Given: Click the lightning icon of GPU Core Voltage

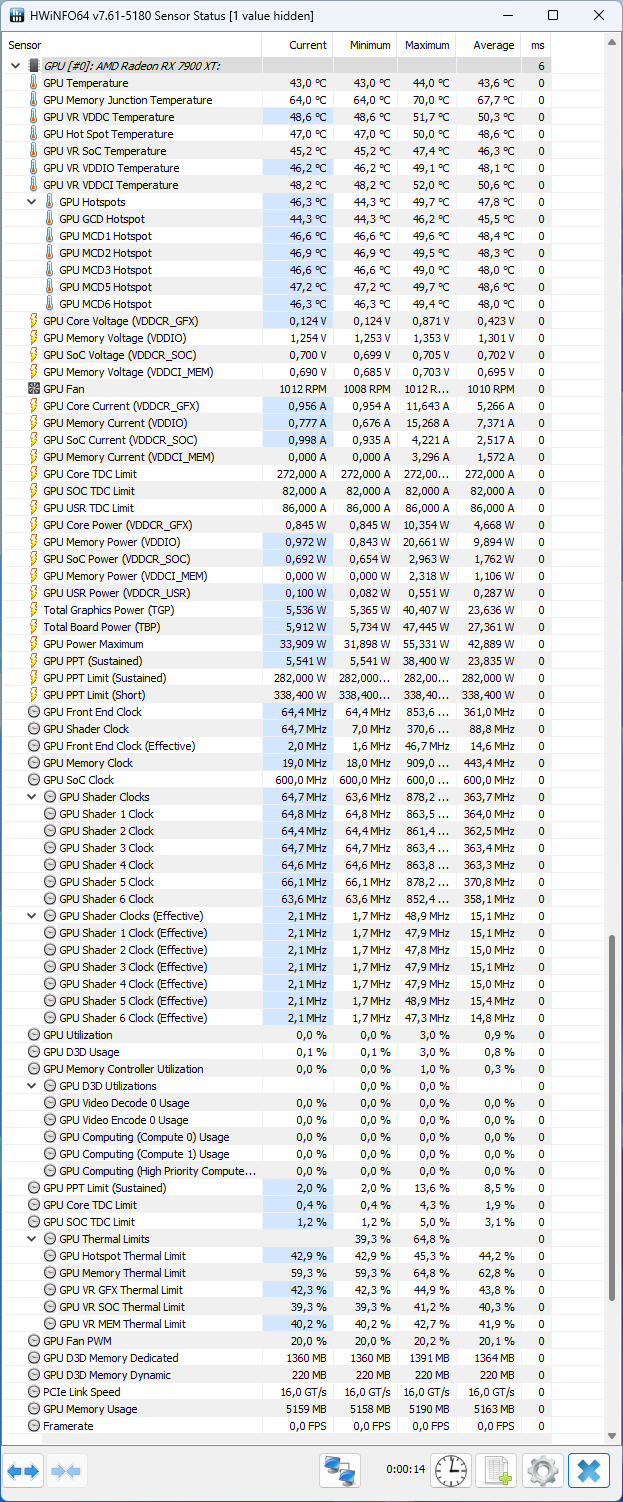Looking at the screenshot, I should (x=34, y=321).
